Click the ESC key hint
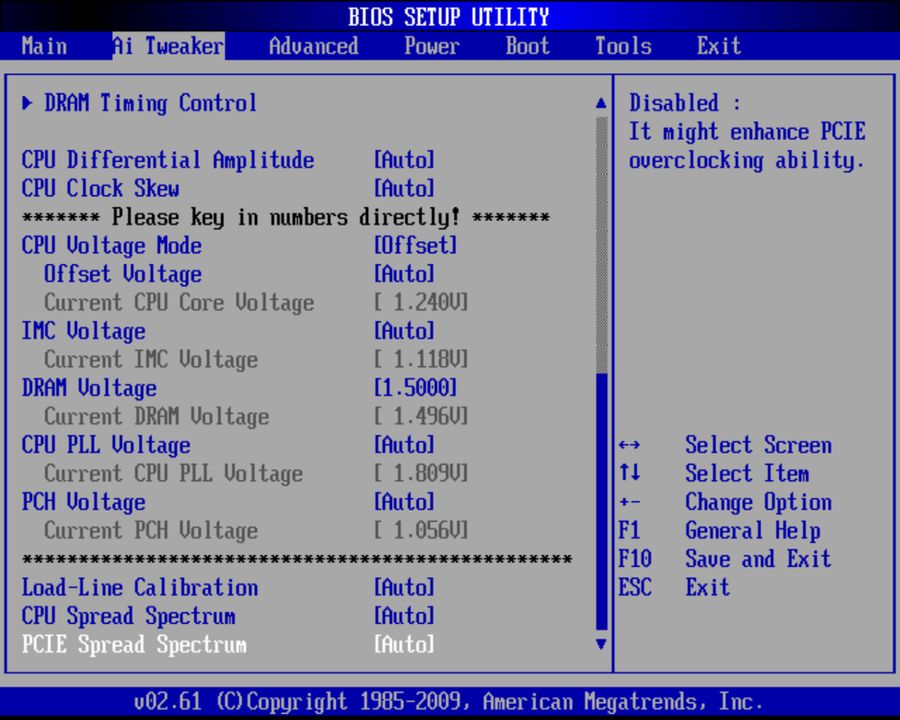This screenshot has height=720, width=900. click(x=635, y=587)
